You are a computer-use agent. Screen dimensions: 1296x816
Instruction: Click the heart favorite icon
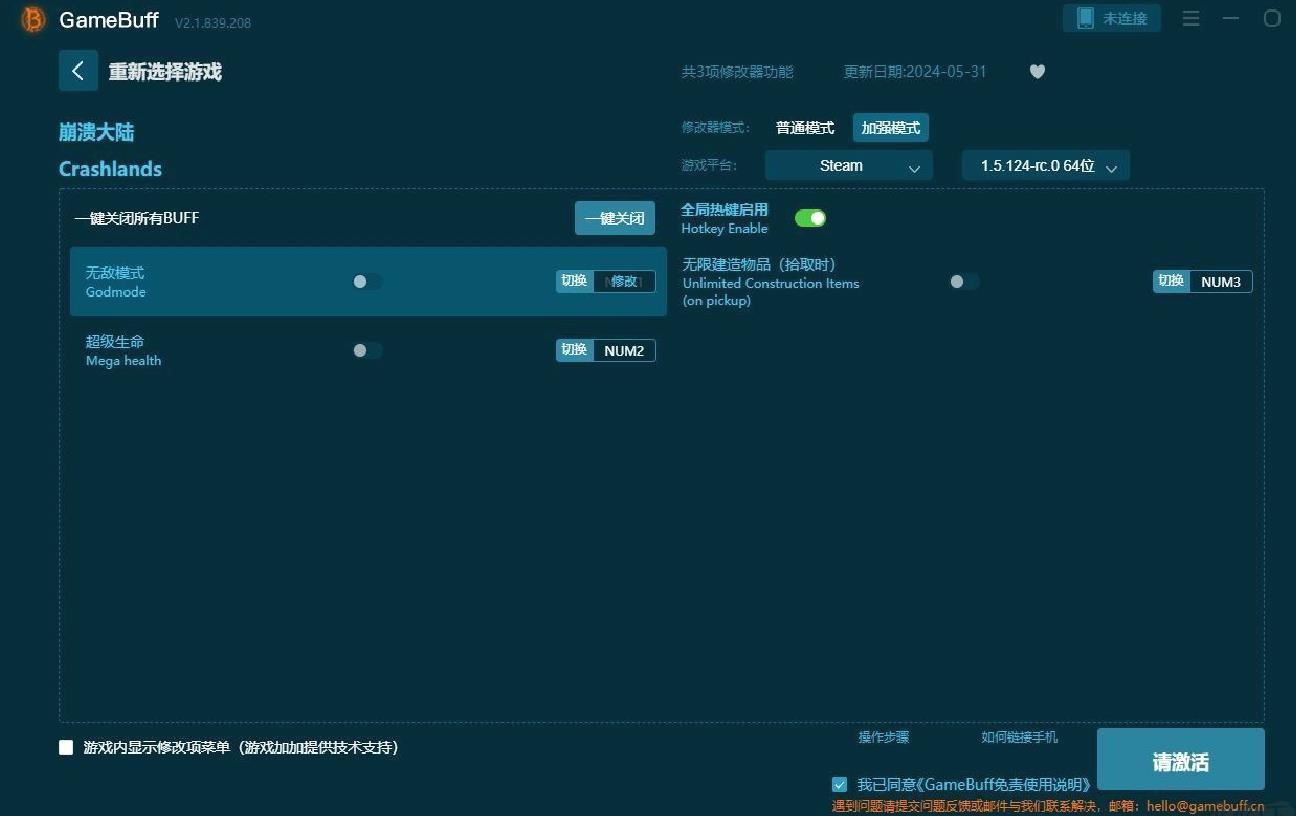[x=1037, y=72]
